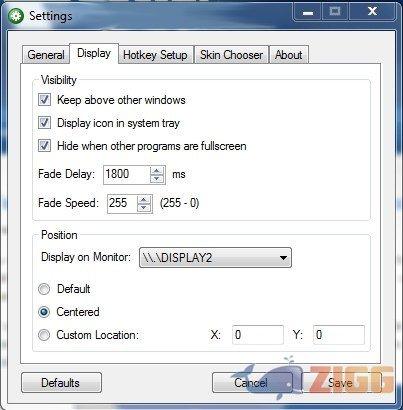Focus the X coordinate input field
Viewport: 403px width, 410px height.
[258, 335]
